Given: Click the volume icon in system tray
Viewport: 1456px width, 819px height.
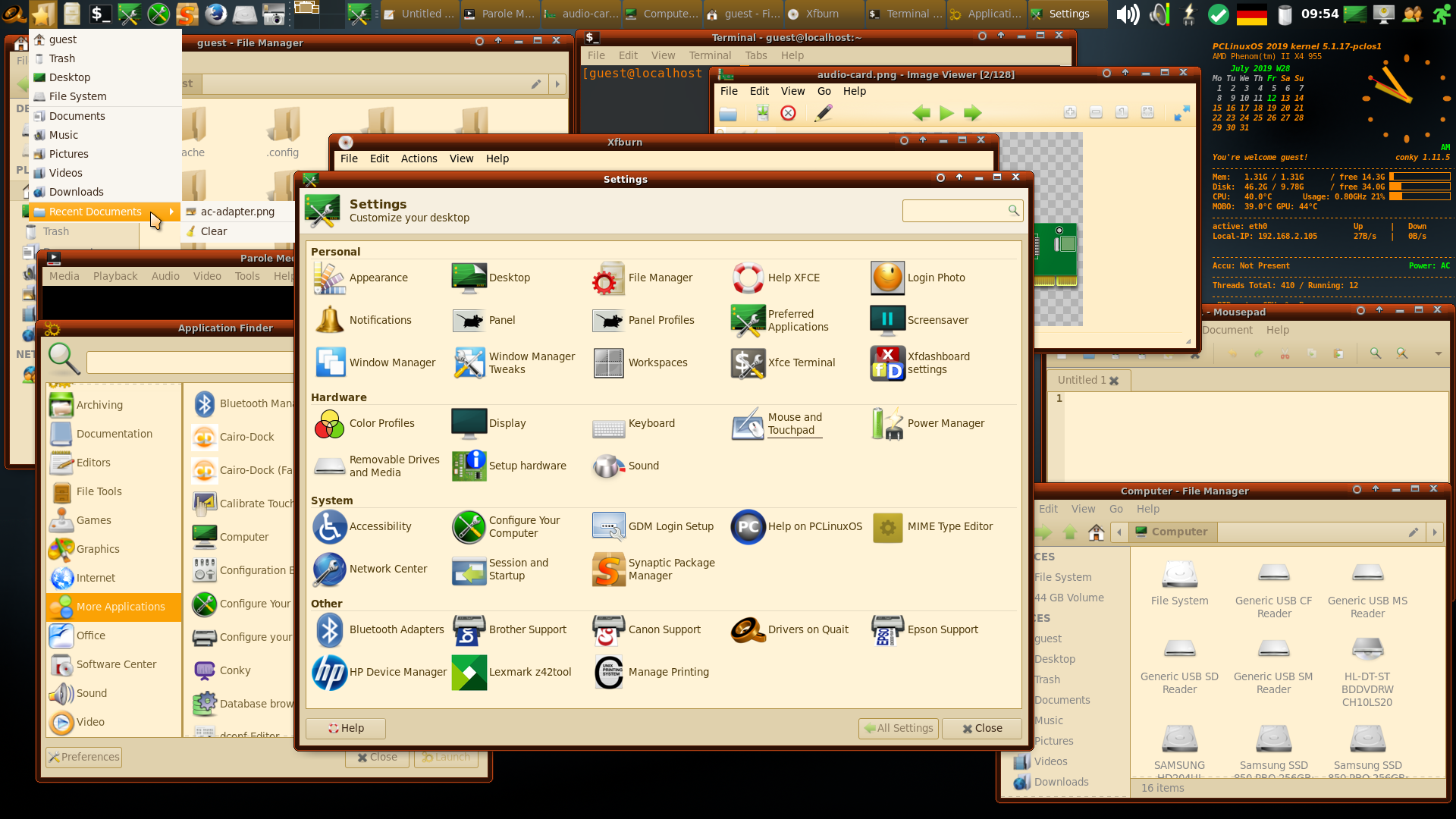Looking at the screenshot, I should [1128, 14].
